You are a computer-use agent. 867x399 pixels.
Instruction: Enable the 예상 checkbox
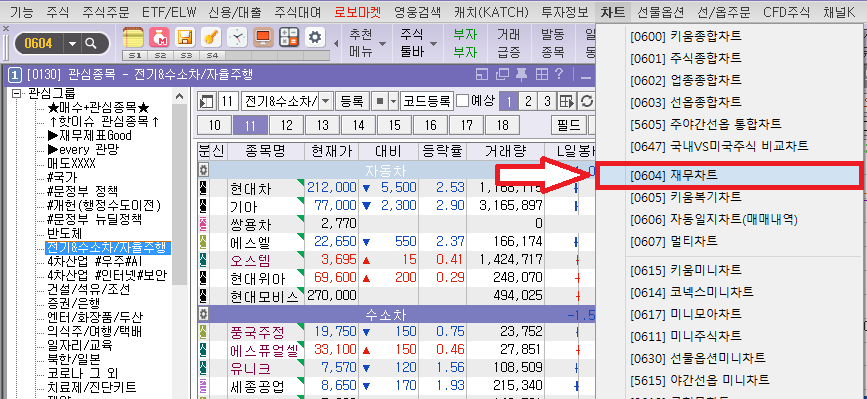click(462, 101)
